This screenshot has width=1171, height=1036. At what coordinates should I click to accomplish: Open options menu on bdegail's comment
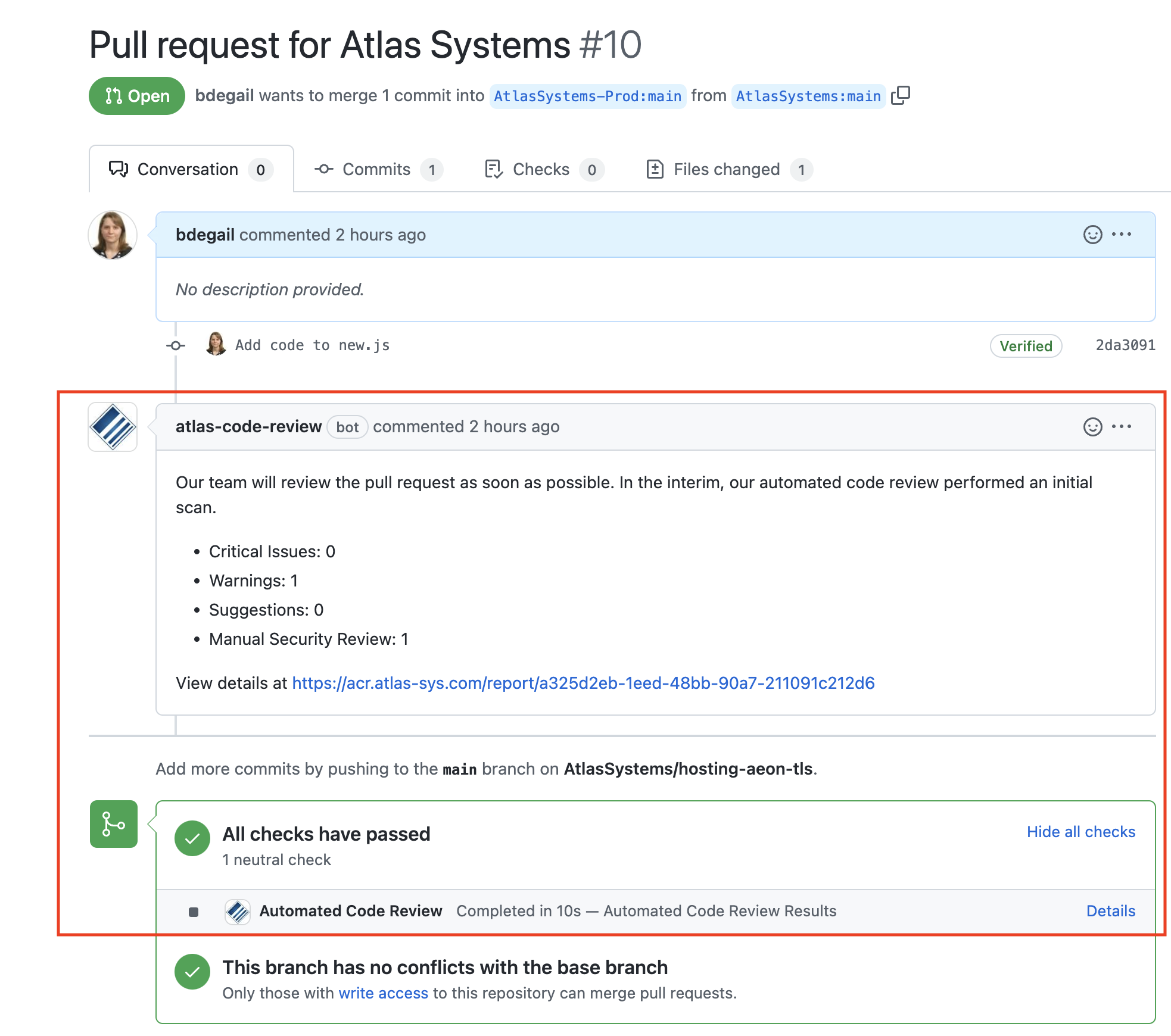tap(1122, 235)
